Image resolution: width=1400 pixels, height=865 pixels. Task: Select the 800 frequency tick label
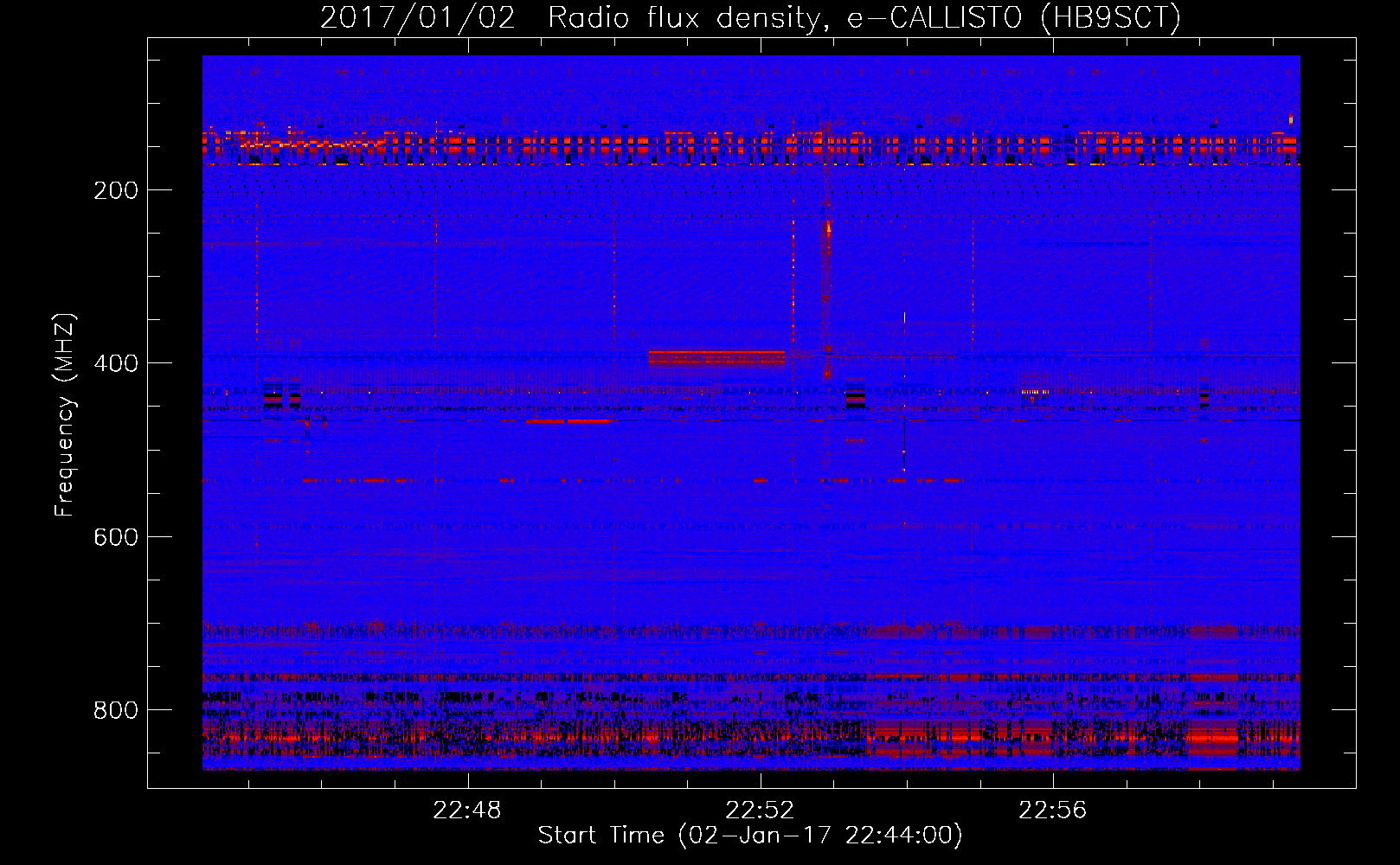point(116,710)
